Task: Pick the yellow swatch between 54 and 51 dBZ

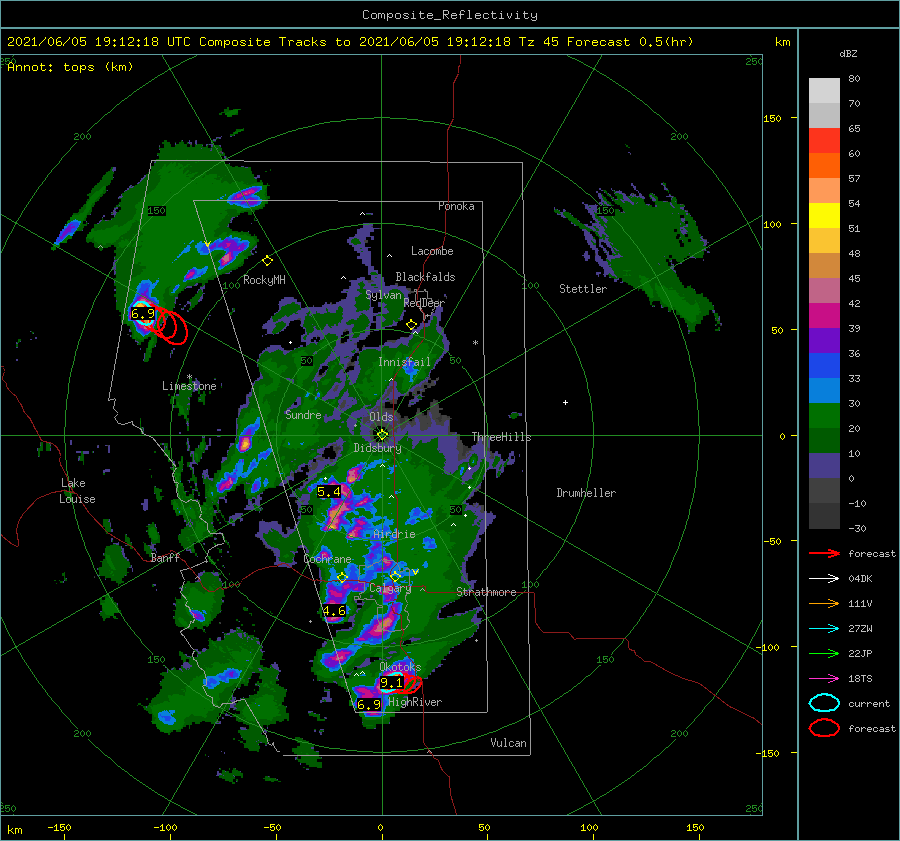Action: click(x=824, y=216)
